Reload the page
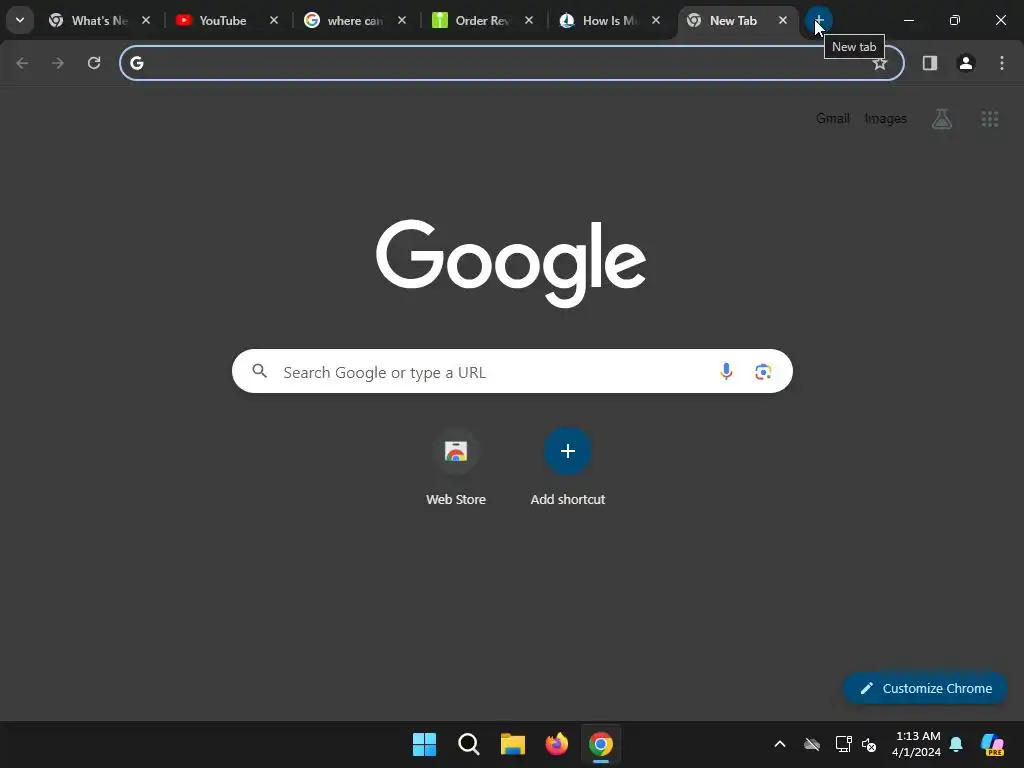1024x768 pixels. [x=94, y=63]
